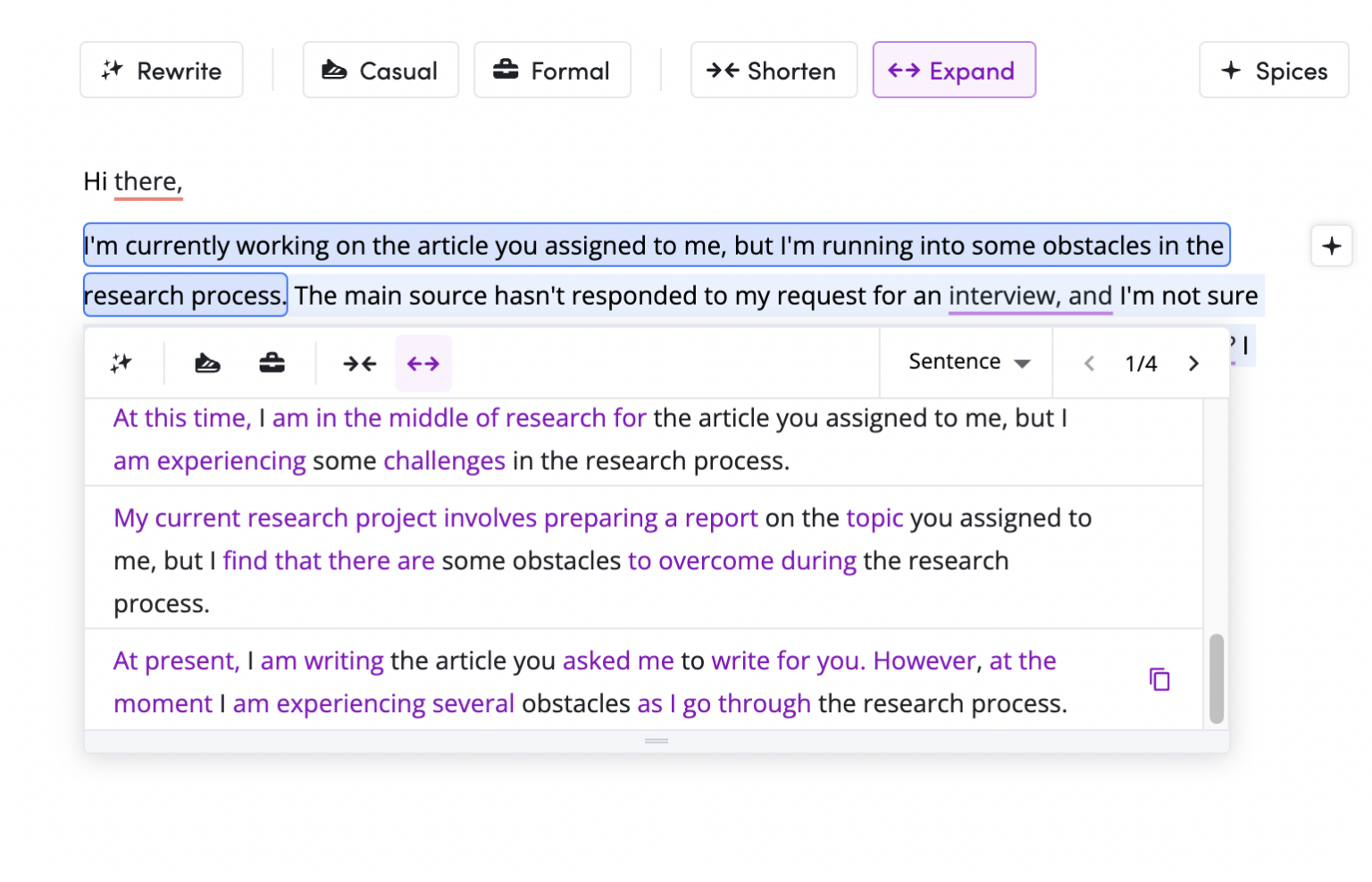Select the Formal briefcase icon in popup
This screenshot has width=1372, height=882.
(272, 363)
